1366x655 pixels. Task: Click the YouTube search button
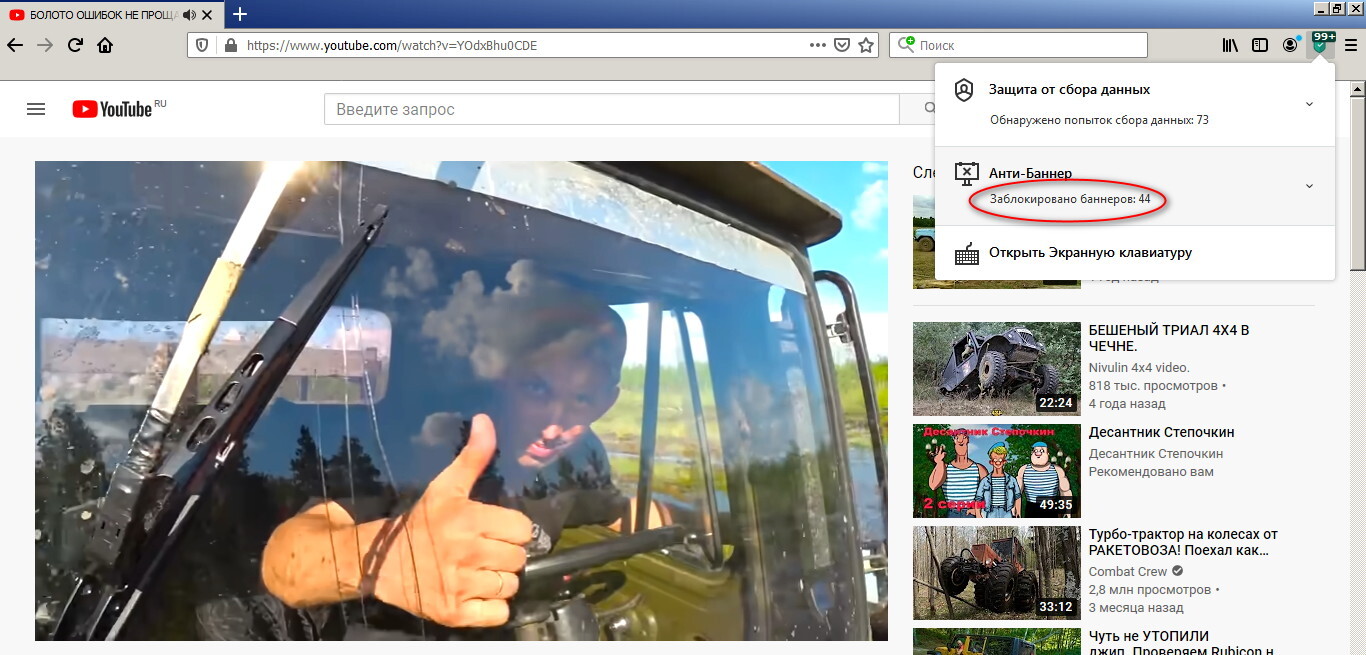point(916,109)
